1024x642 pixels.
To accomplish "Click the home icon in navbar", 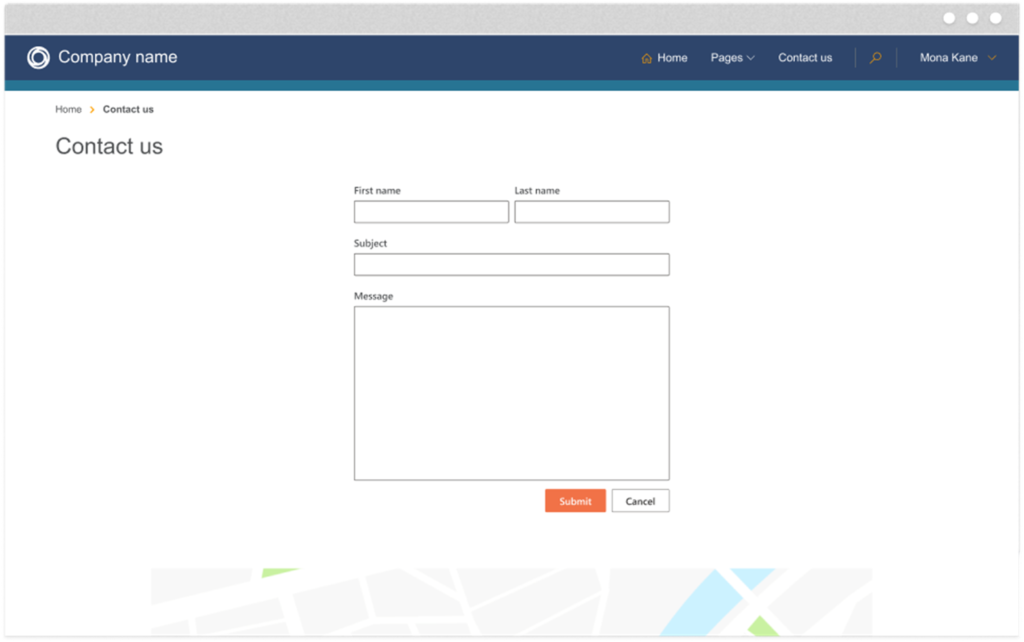I will (647, 58).
